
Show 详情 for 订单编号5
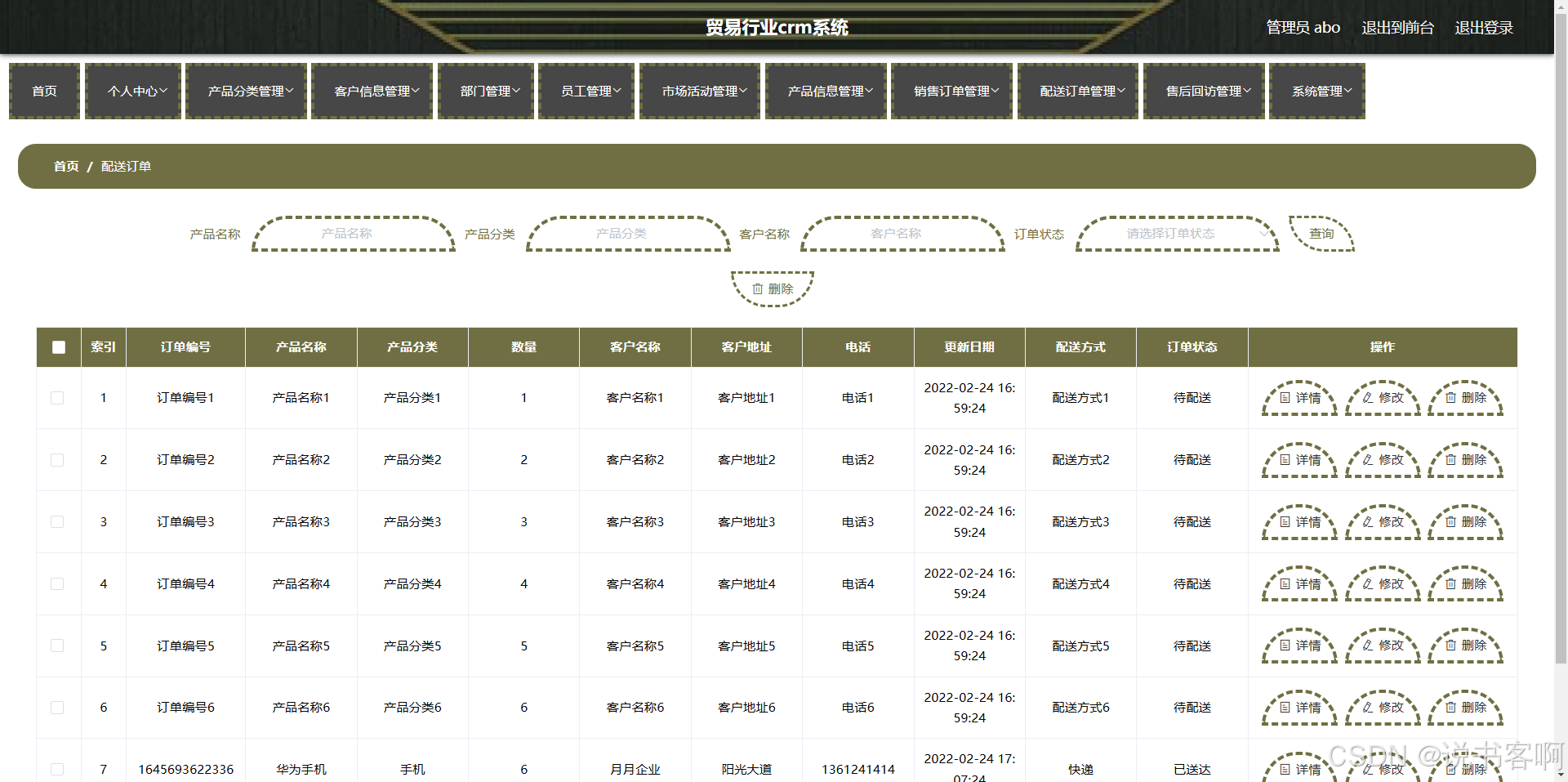coord(1299,646)
